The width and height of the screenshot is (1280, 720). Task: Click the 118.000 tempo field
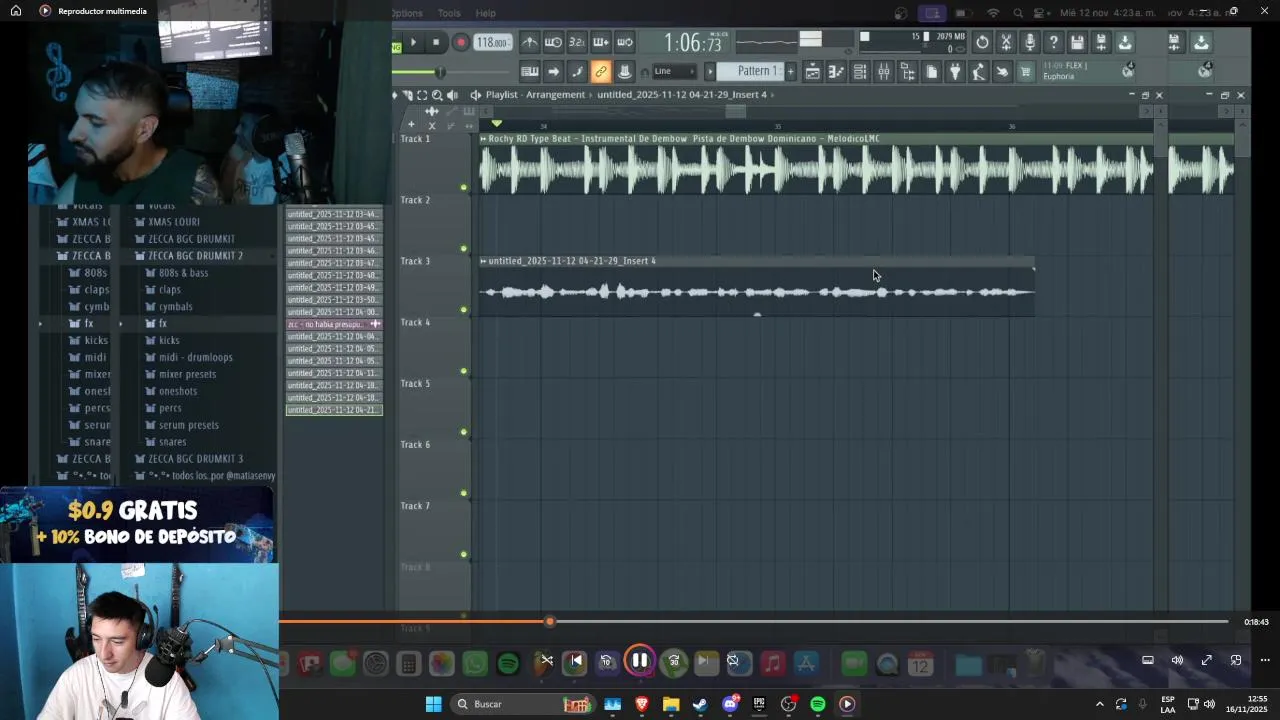click(x=492, y=42)
